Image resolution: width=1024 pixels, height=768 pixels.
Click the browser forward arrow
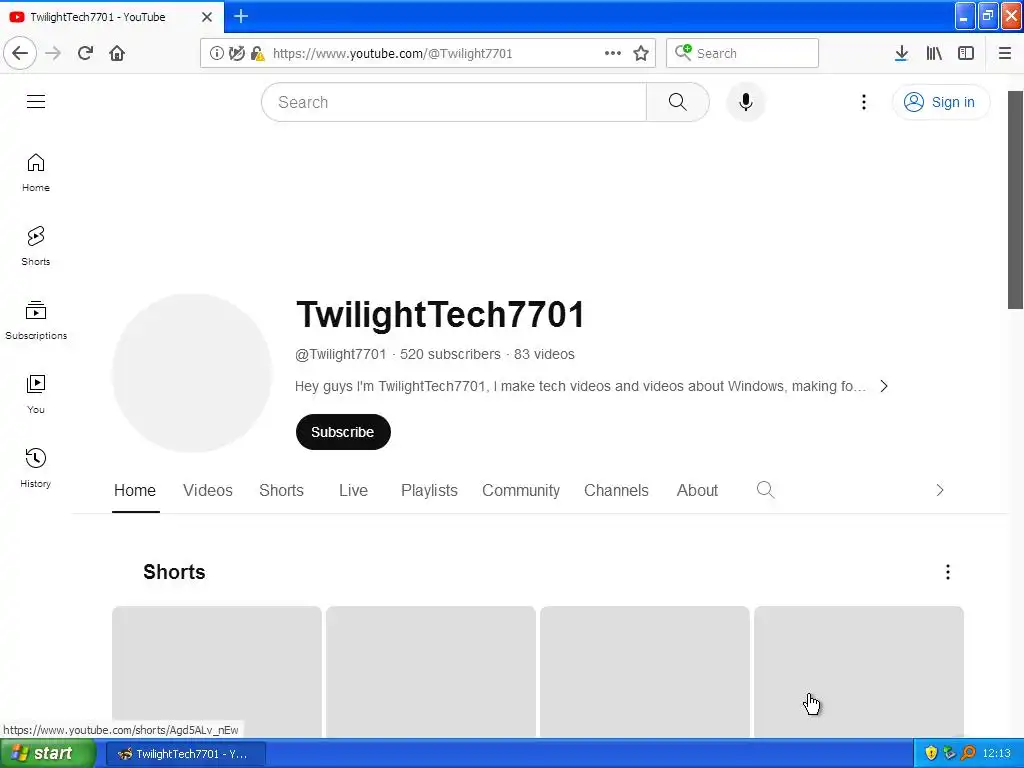coord(53,53)
